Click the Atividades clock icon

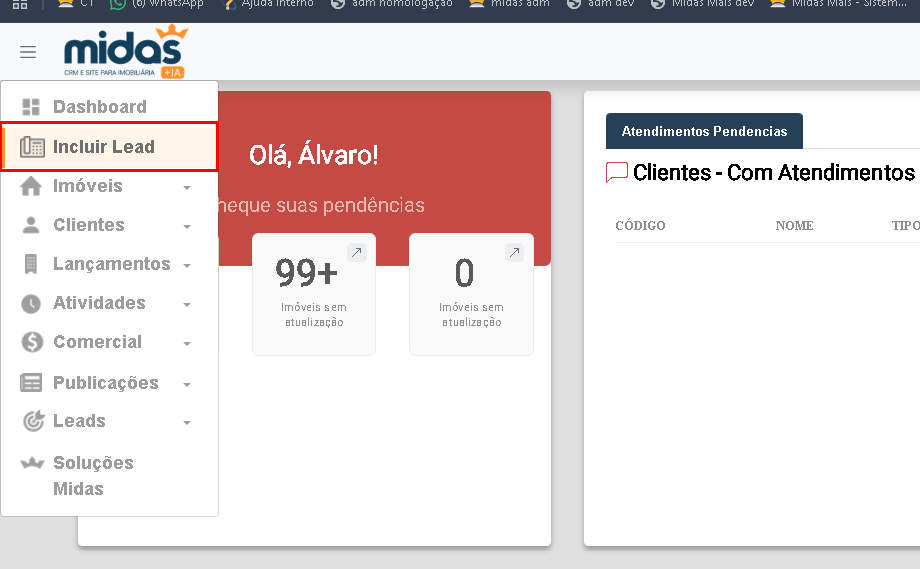[x=31, y=304]
